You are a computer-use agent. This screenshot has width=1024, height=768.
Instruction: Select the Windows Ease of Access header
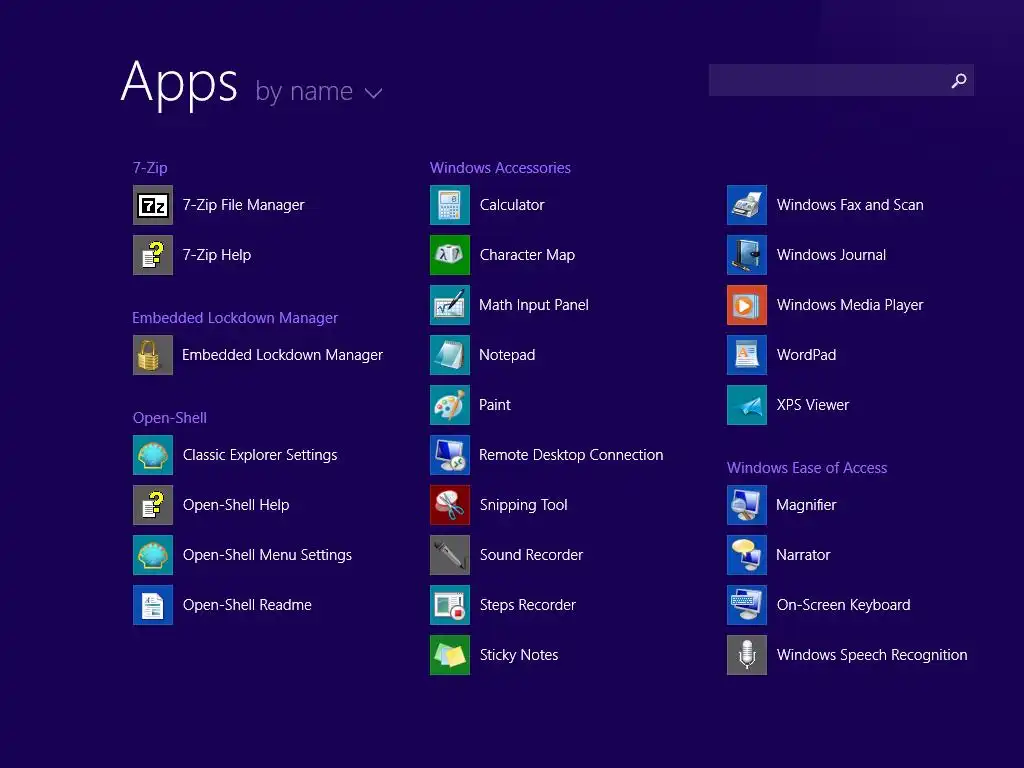tap(807, 468)
